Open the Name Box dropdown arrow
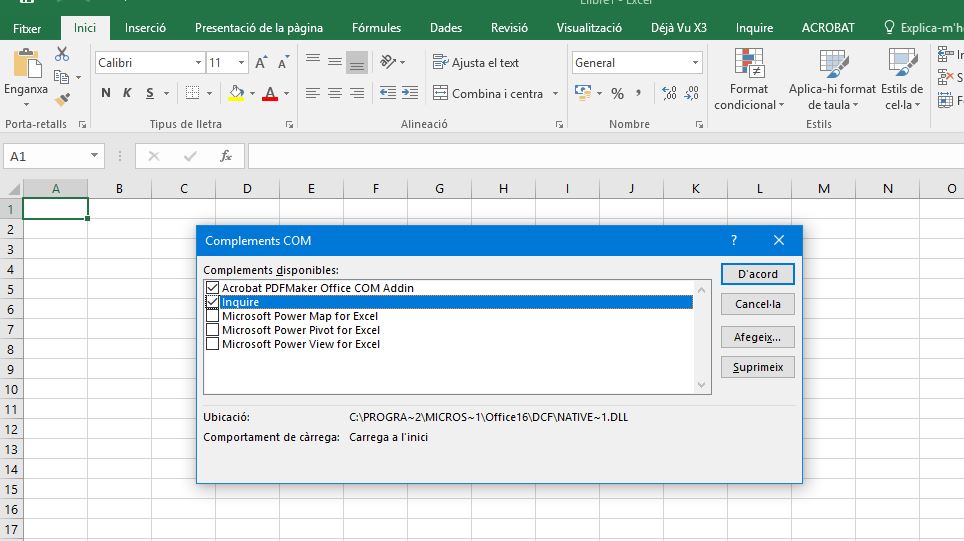Screen dimensions: 964x541 pos(95,156)
